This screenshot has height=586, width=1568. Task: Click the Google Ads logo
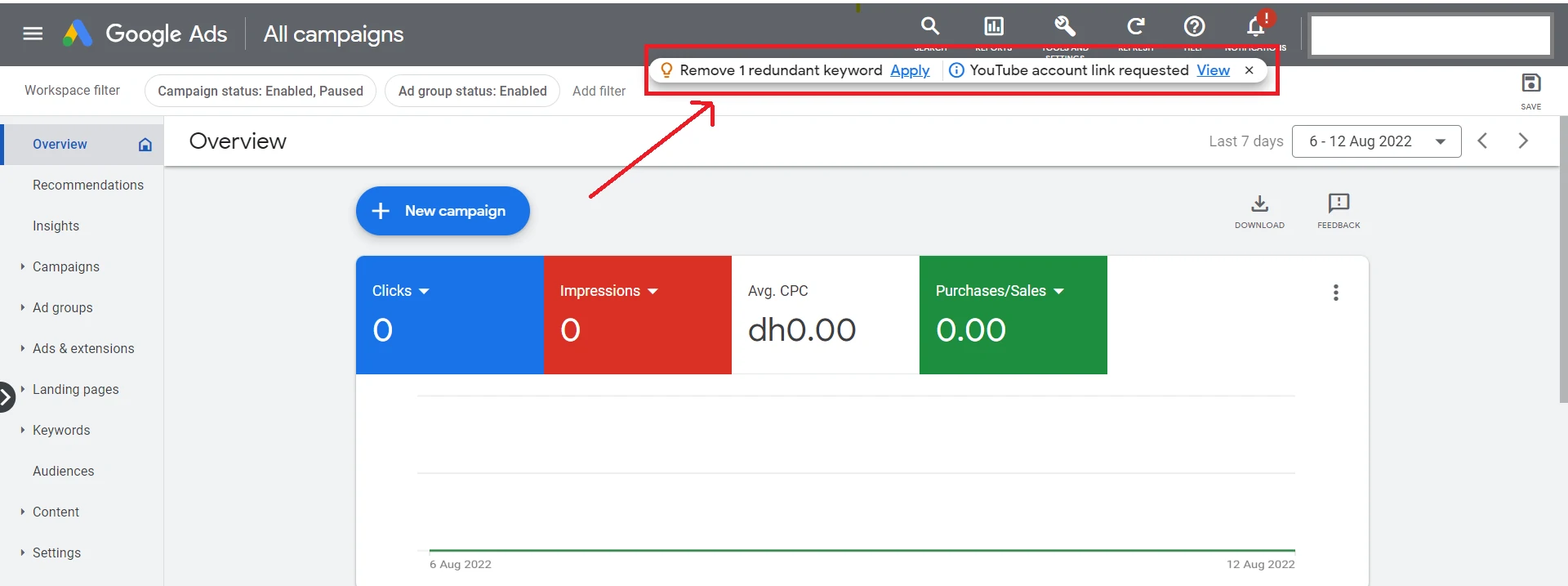pyautogui.click(x=145, y=34)
